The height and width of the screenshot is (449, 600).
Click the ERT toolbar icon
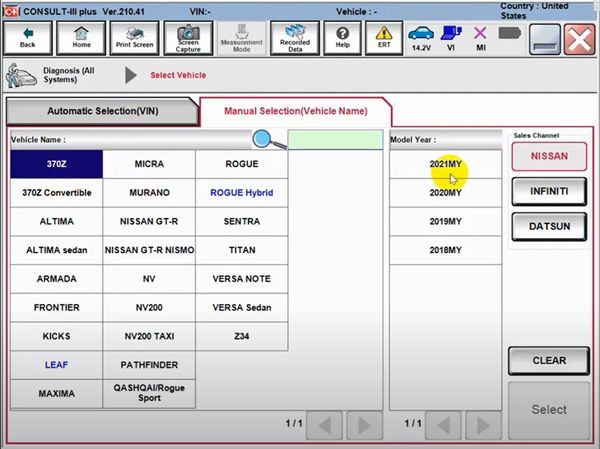(x=384, y=38)
